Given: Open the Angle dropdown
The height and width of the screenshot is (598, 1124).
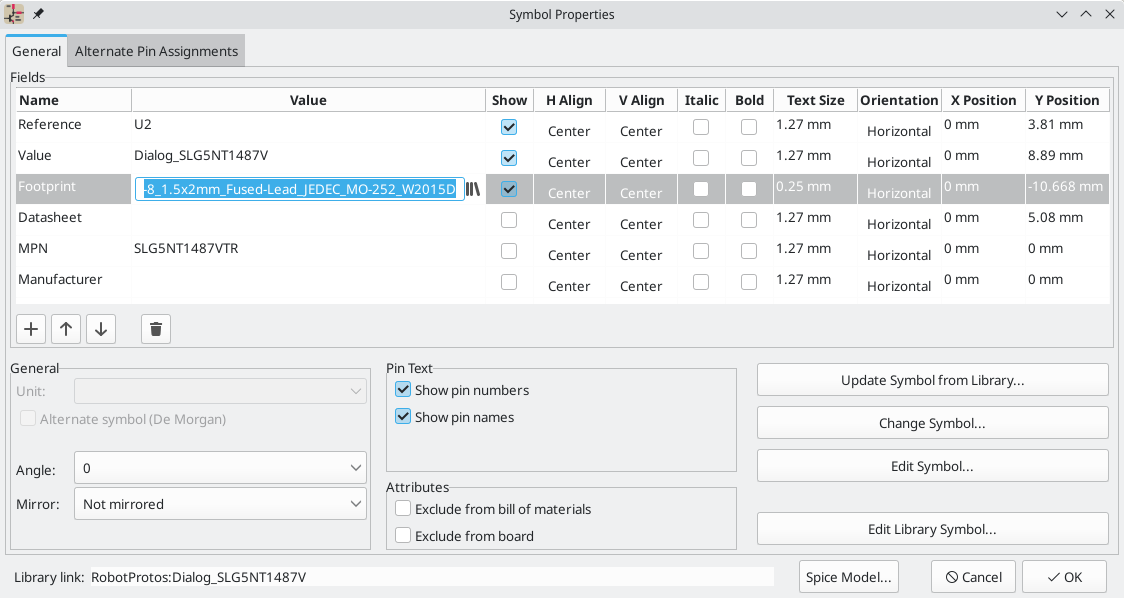Looking at the screenshot, I should [219, 467].
